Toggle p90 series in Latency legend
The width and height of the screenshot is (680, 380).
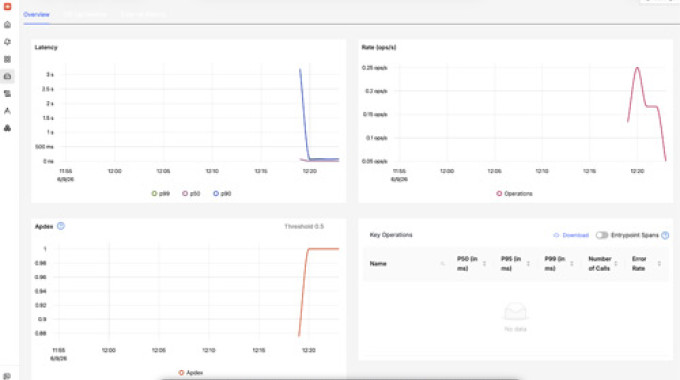coord(222,193)
